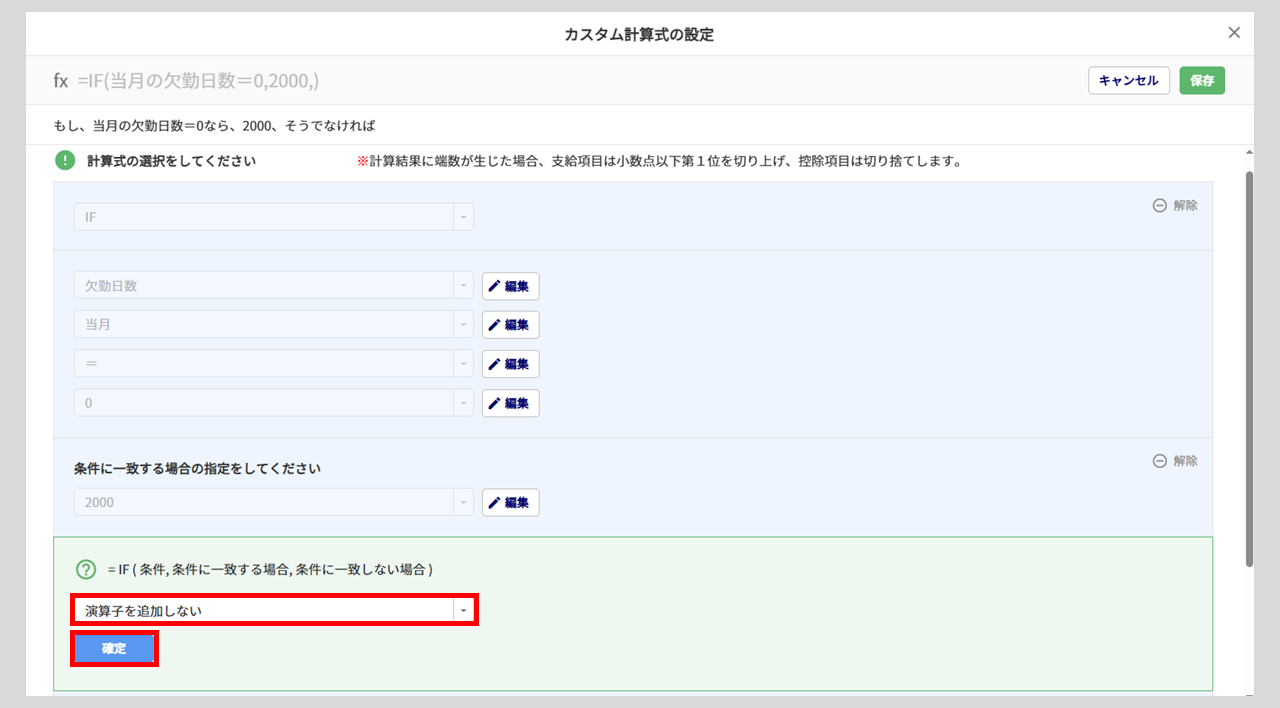The height and width of the screenshot is (708, 1280).
Task: Click the green 保存 button
Action: 1202,81
